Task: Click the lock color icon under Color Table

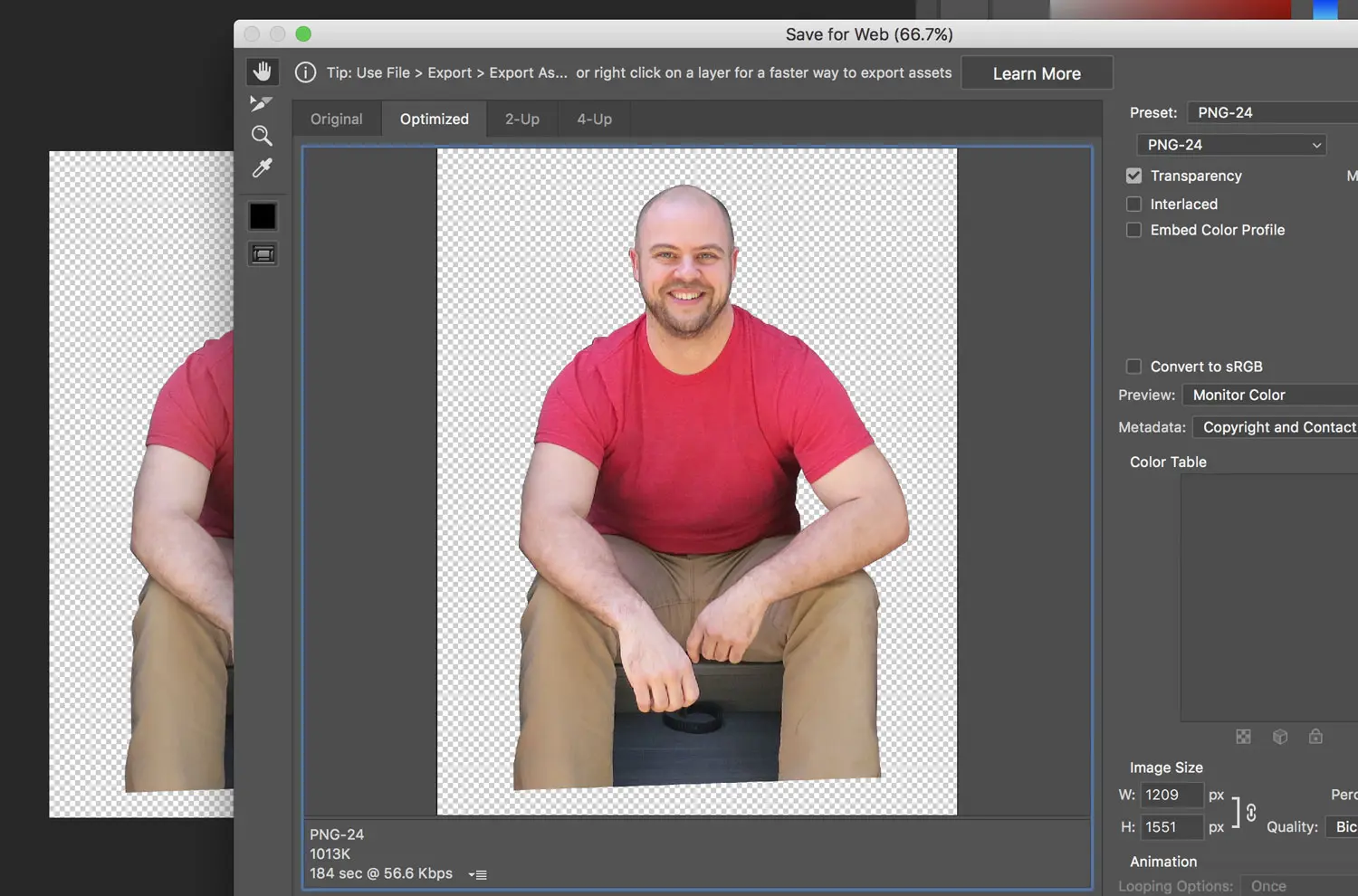Action: pyautogui.click(x=1315, y=737)
